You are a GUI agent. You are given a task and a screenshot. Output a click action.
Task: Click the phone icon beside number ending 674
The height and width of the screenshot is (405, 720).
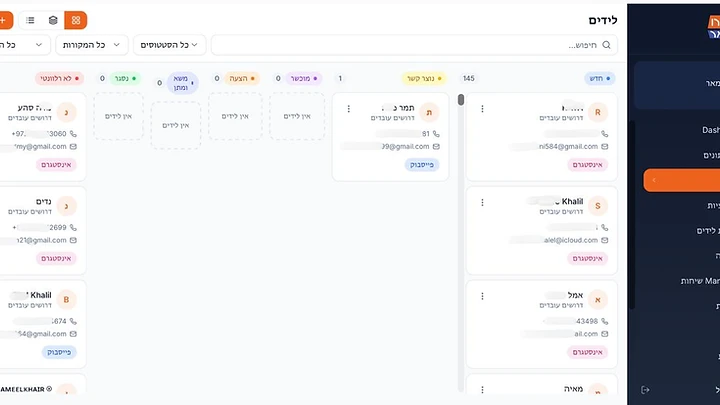pos(73,321)
